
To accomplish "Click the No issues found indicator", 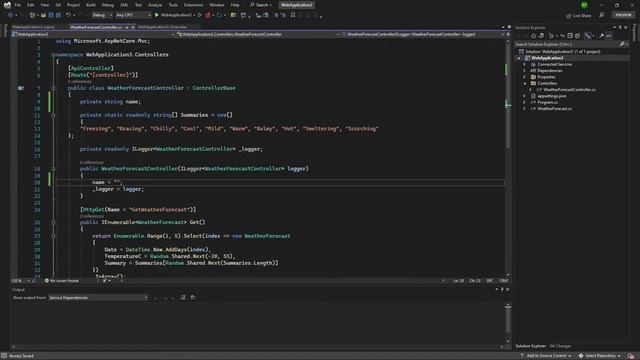I will 61,281.
